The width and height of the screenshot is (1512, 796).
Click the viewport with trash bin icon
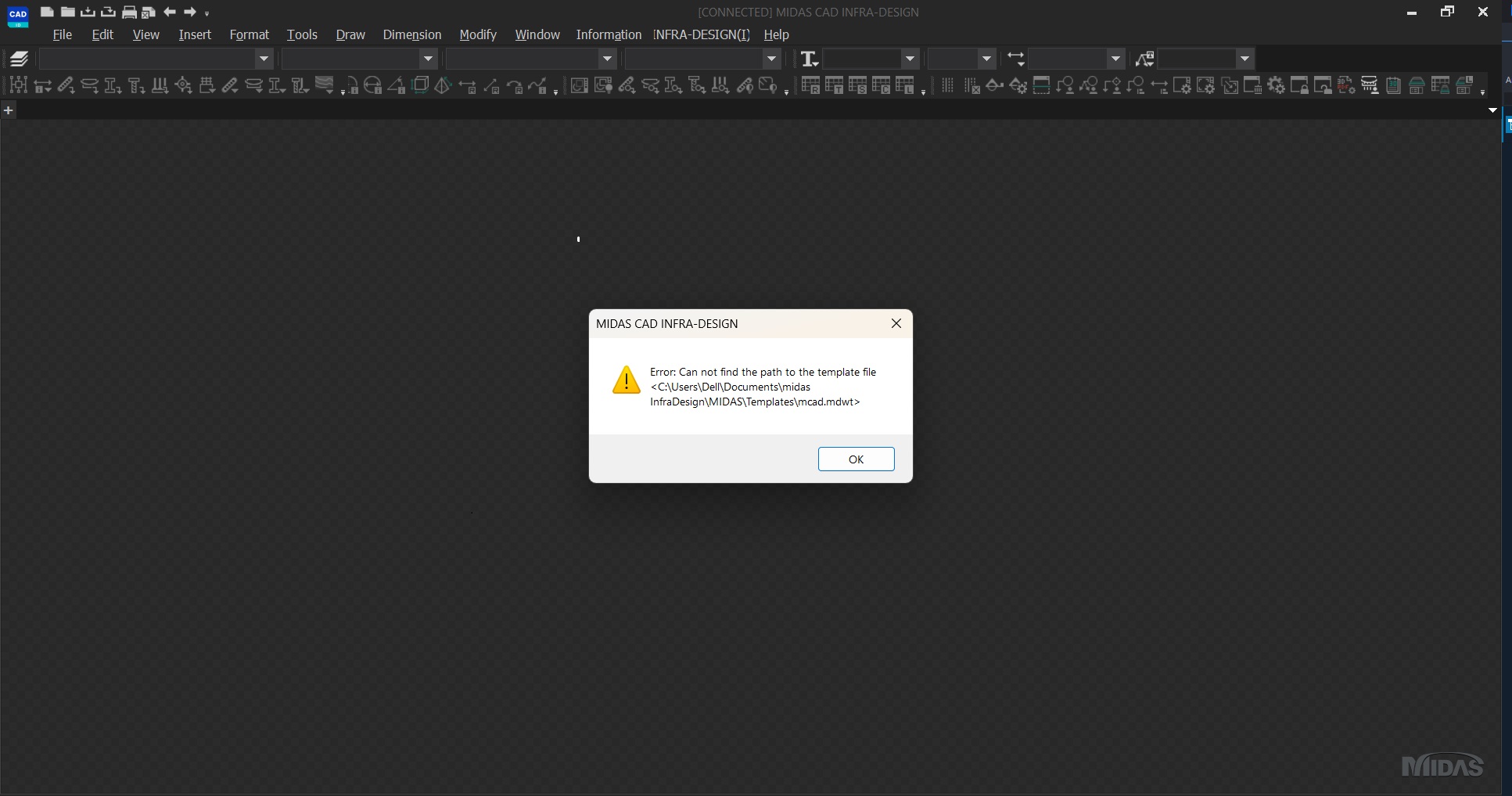[1252, 85]
